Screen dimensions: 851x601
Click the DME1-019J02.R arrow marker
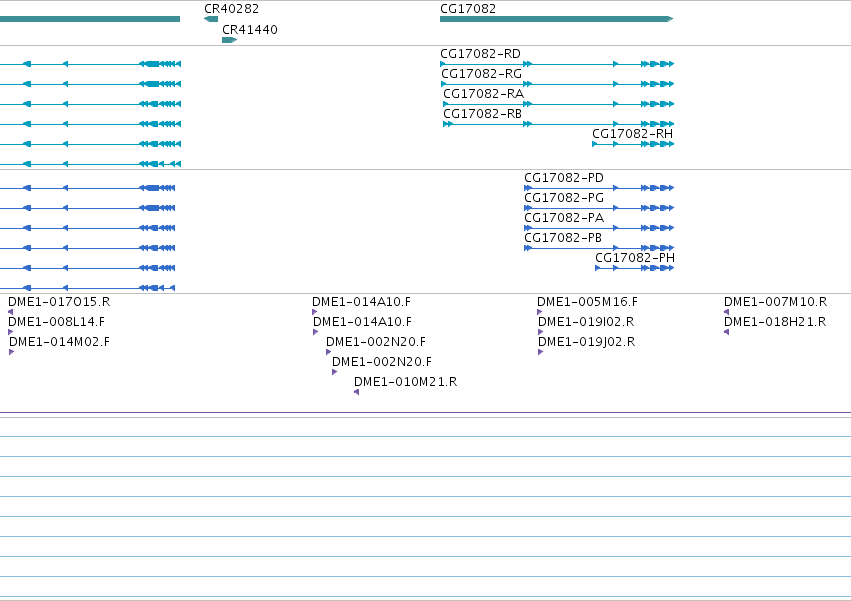541,352
